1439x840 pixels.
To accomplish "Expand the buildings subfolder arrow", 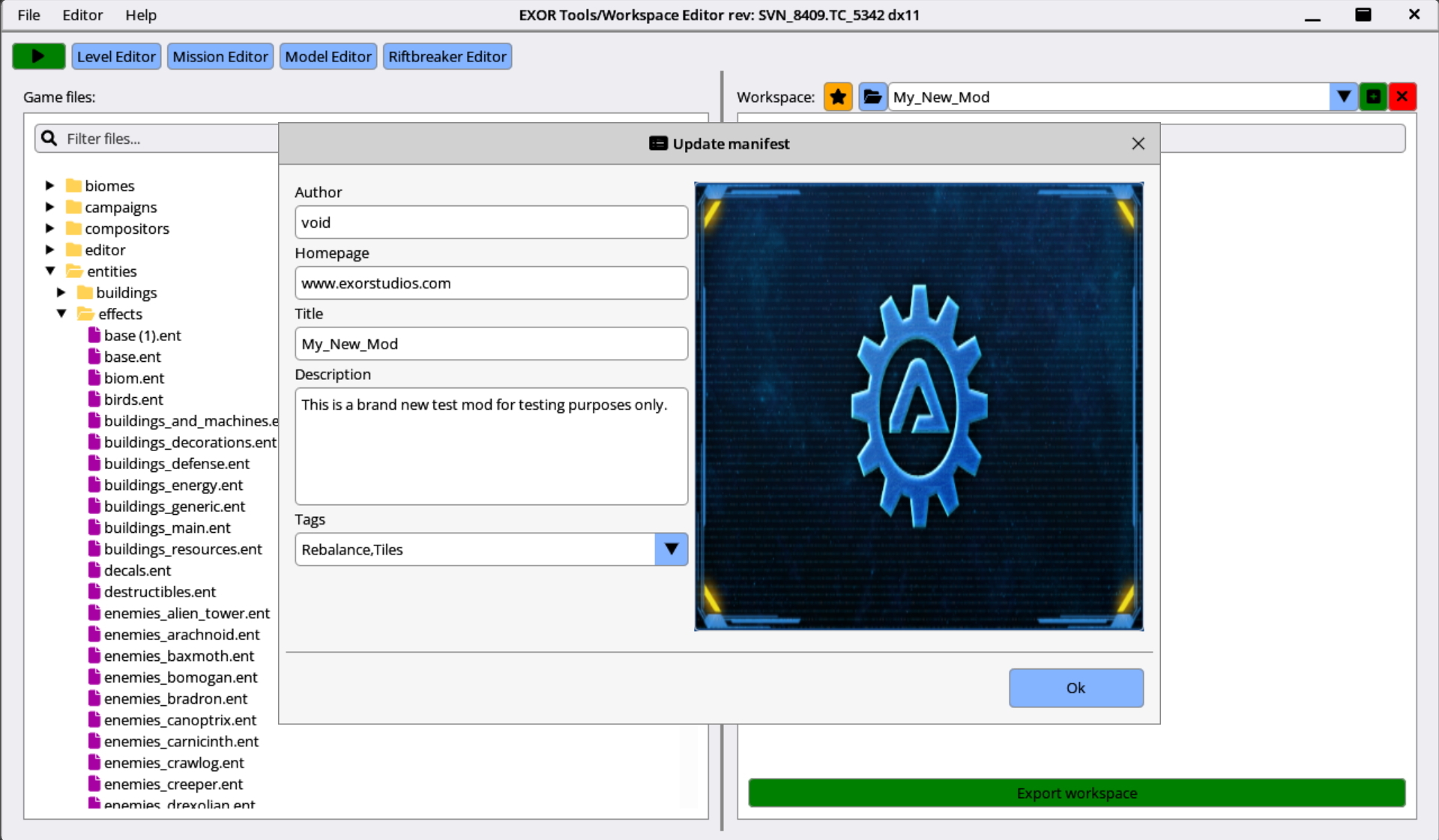I will (x=61, y=292).
